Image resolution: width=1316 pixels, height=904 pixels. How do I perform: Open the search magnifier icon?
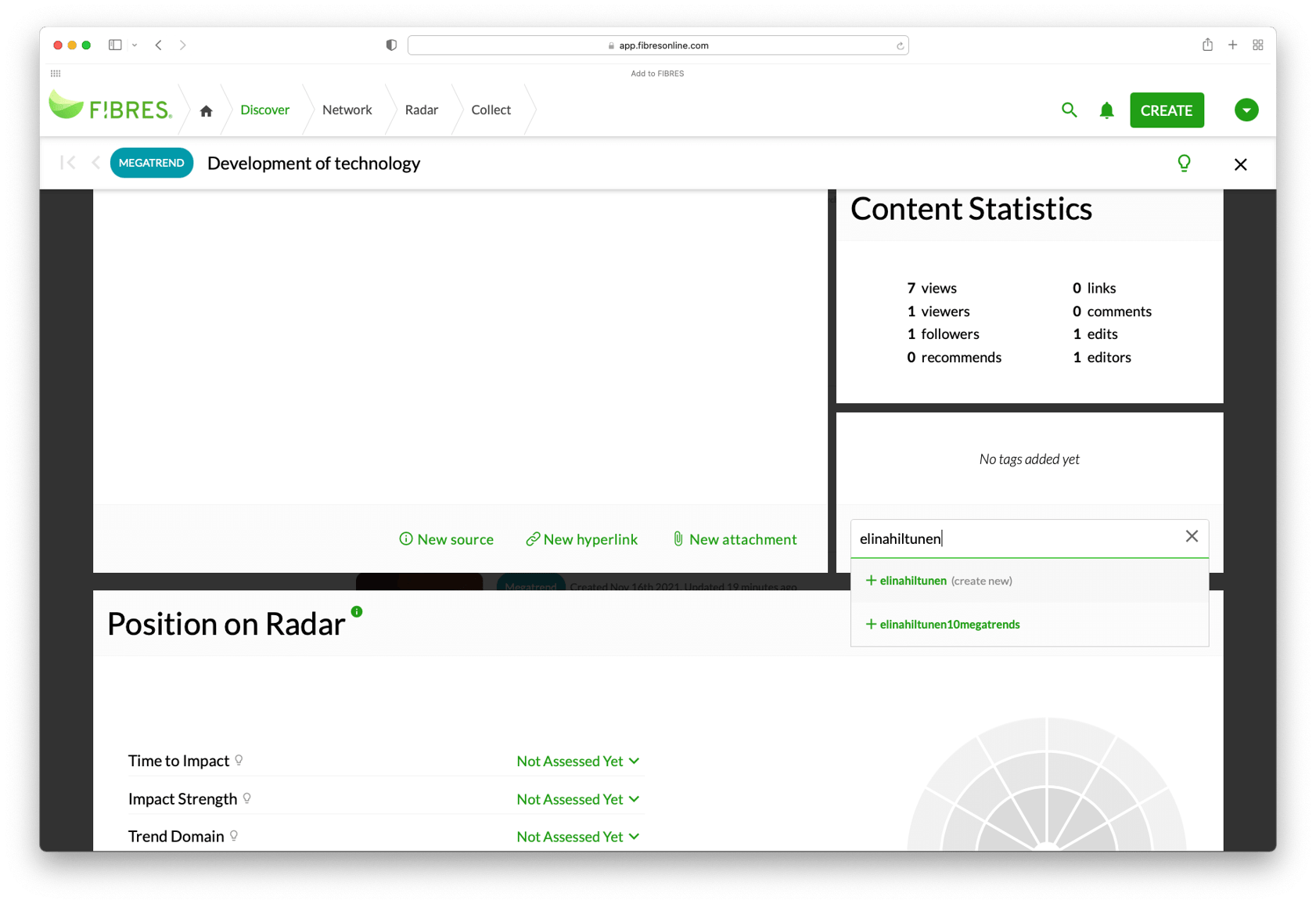pyautogui.click(x=1070, y=110)
